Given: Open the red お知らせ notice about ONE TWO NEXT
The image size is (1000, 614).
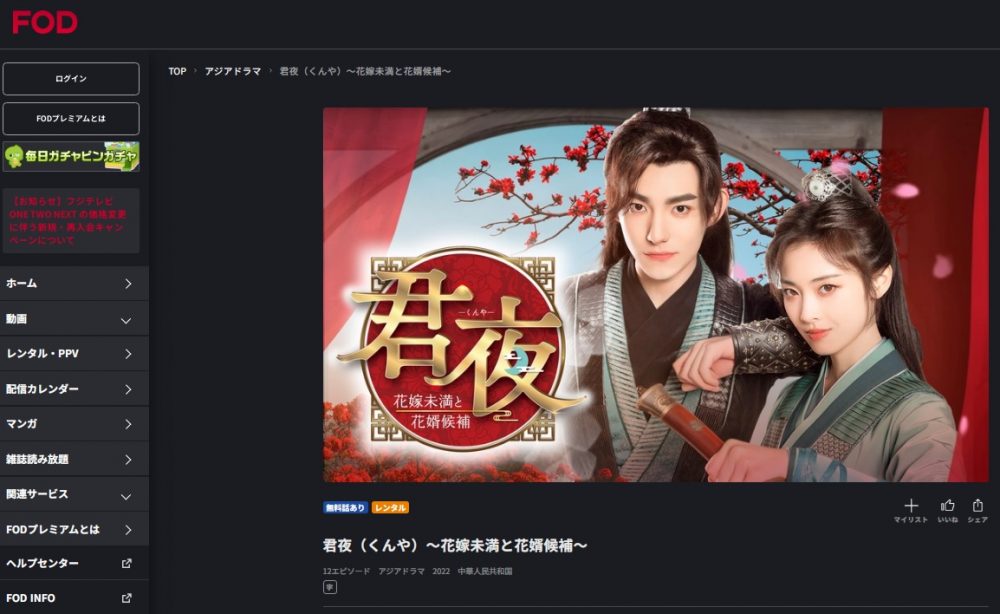Looking at the screenshot, I should click(71, 221).
